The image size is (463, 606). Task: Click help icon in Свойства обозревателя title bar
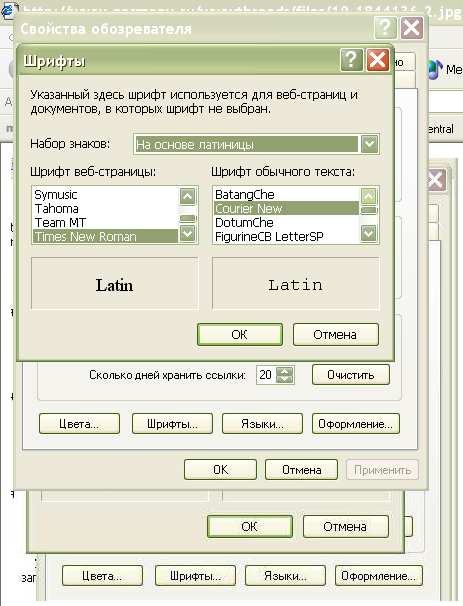pos(385,28)
